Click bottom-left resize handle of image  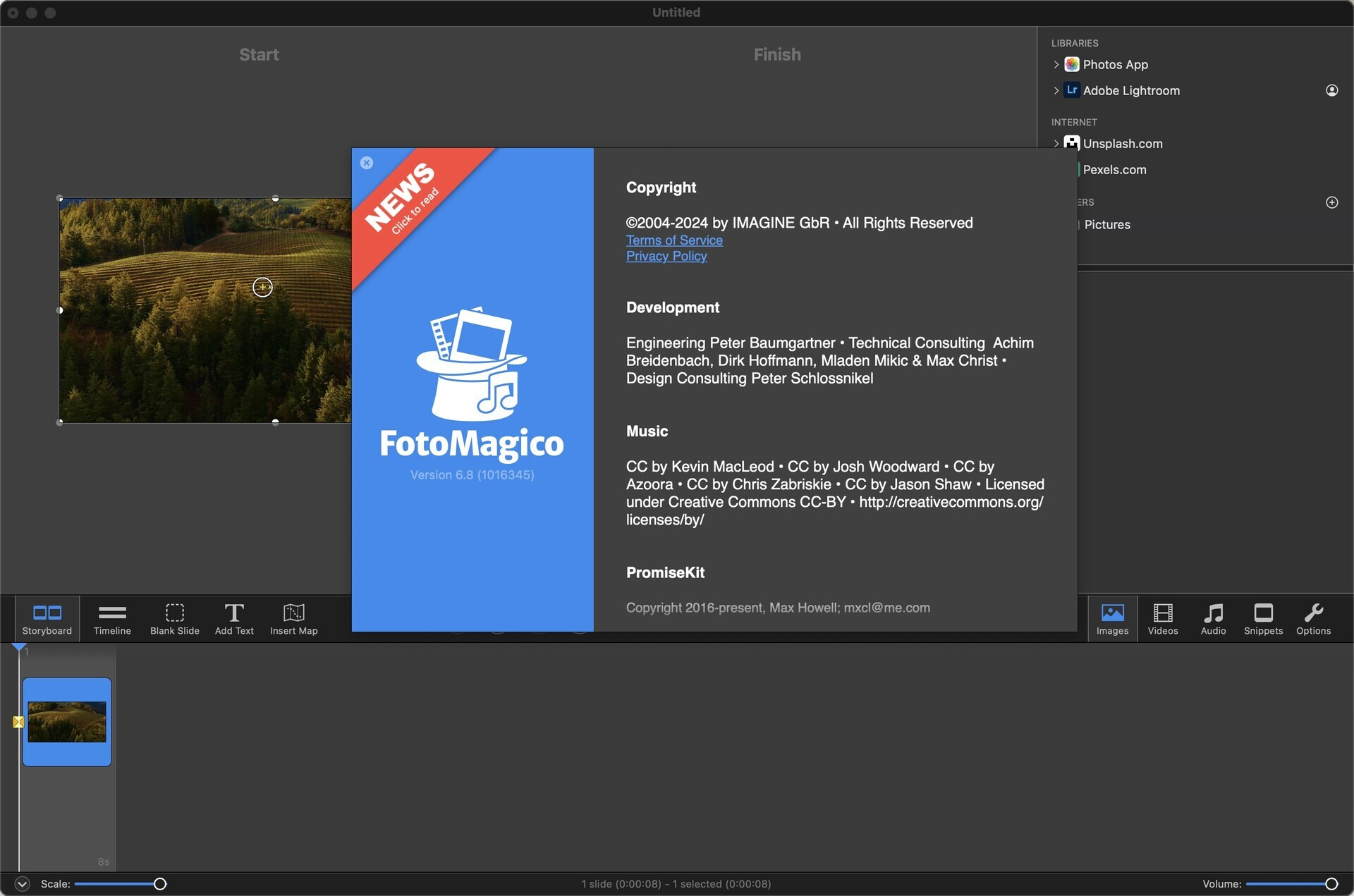click(x=60, y=422)
